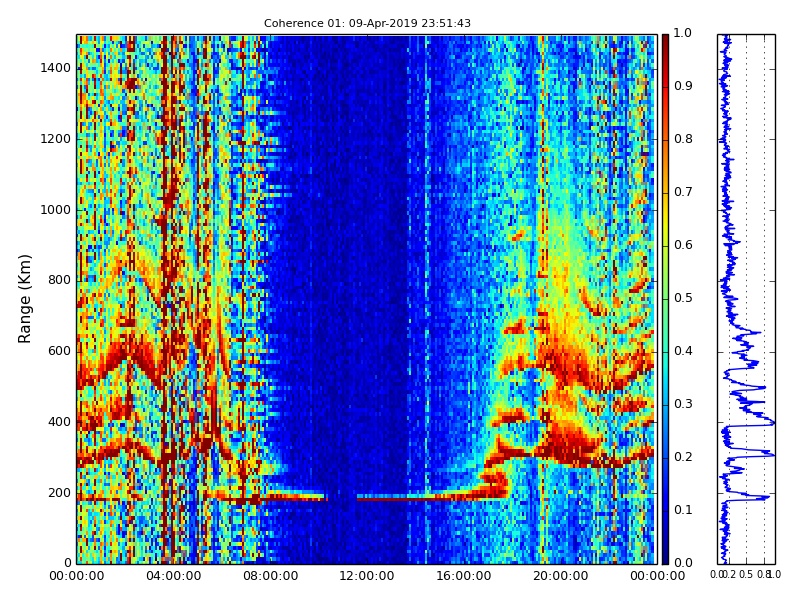The height and width of the screenshot is (600, 800).
Task: Click the colorbar 0.5 label
Action: 683,298
